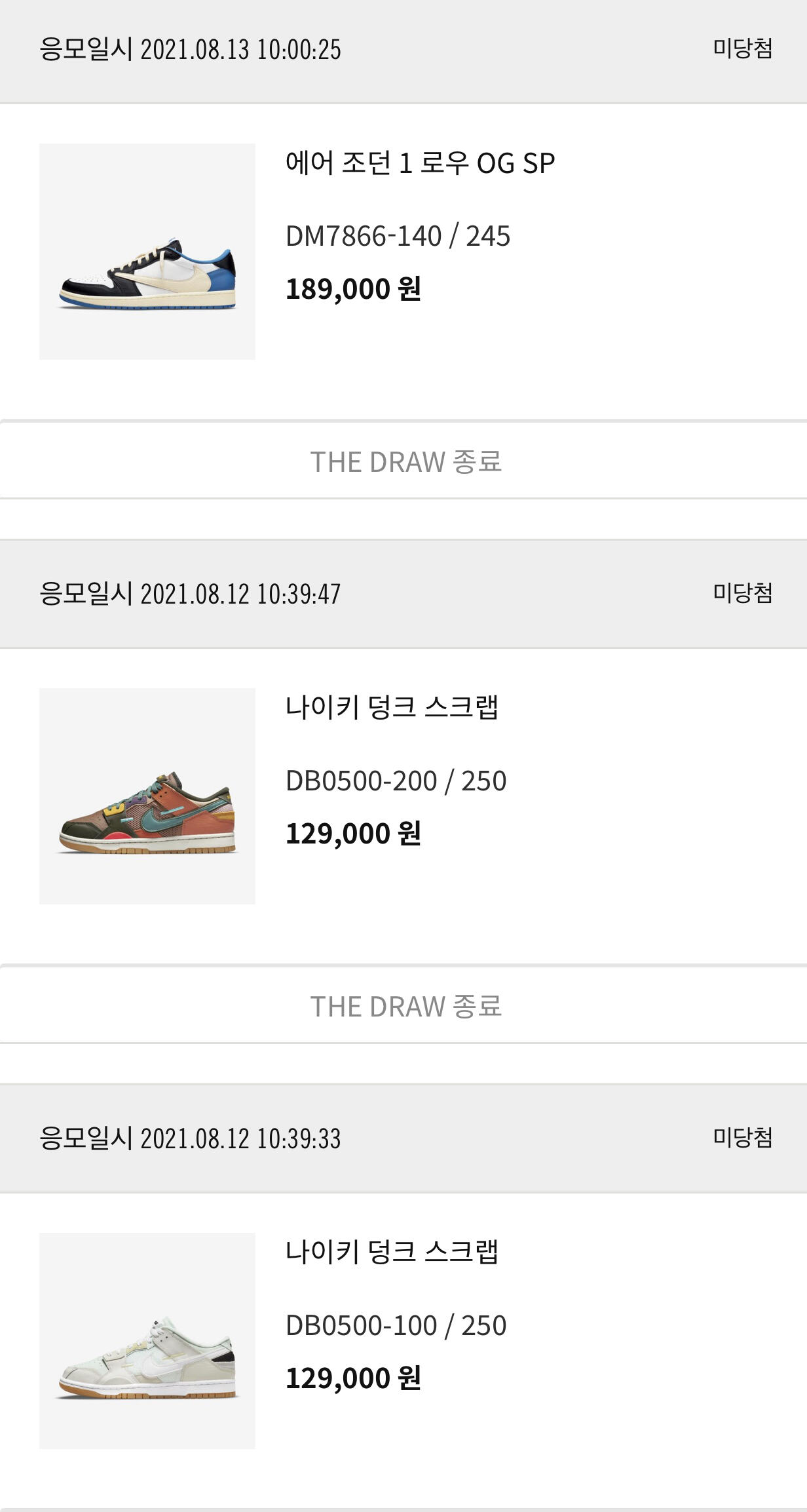
Task: Select the 응모일시 2021.08.13 10:00:25 header
Action: 190,50
